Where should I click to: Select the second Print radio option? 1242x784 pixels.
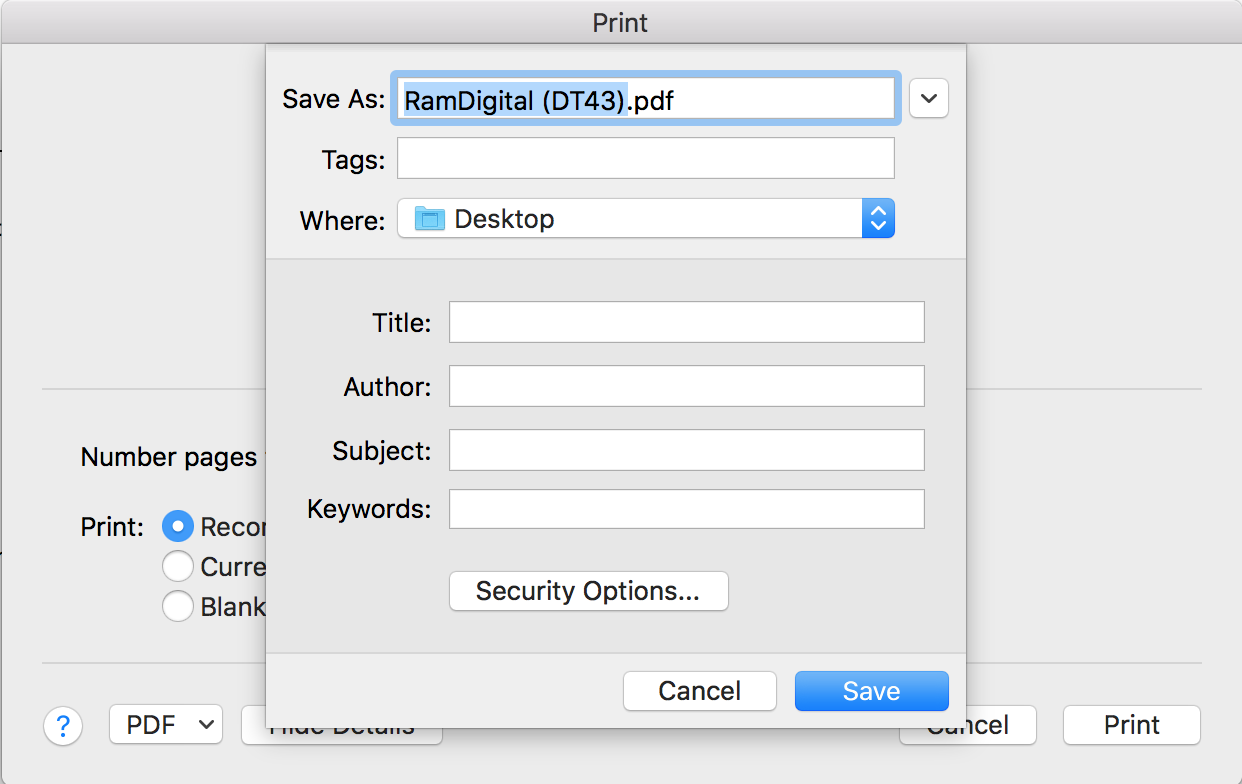pos(178,566)
